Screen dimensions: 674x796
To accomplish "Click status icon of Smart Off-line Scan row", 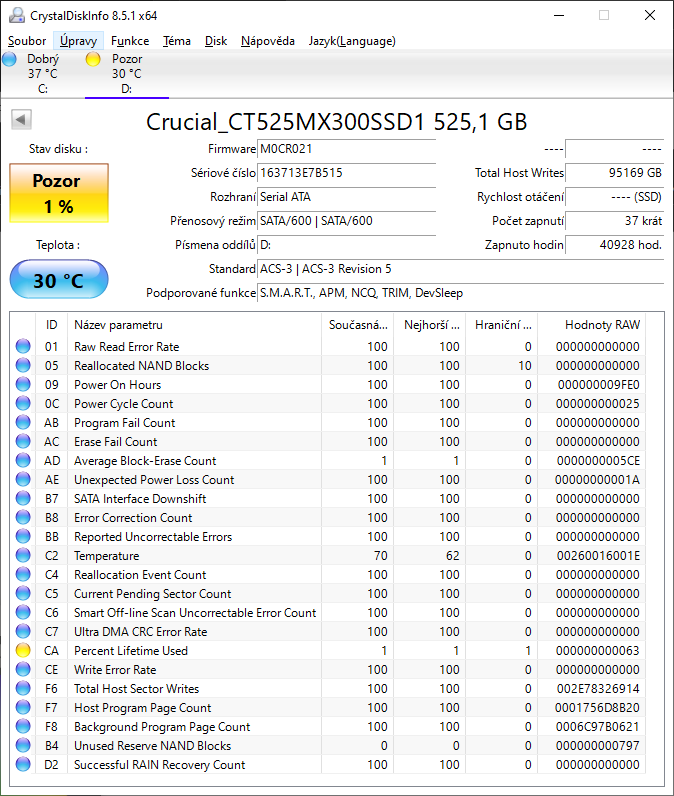I will coord(23,612).
